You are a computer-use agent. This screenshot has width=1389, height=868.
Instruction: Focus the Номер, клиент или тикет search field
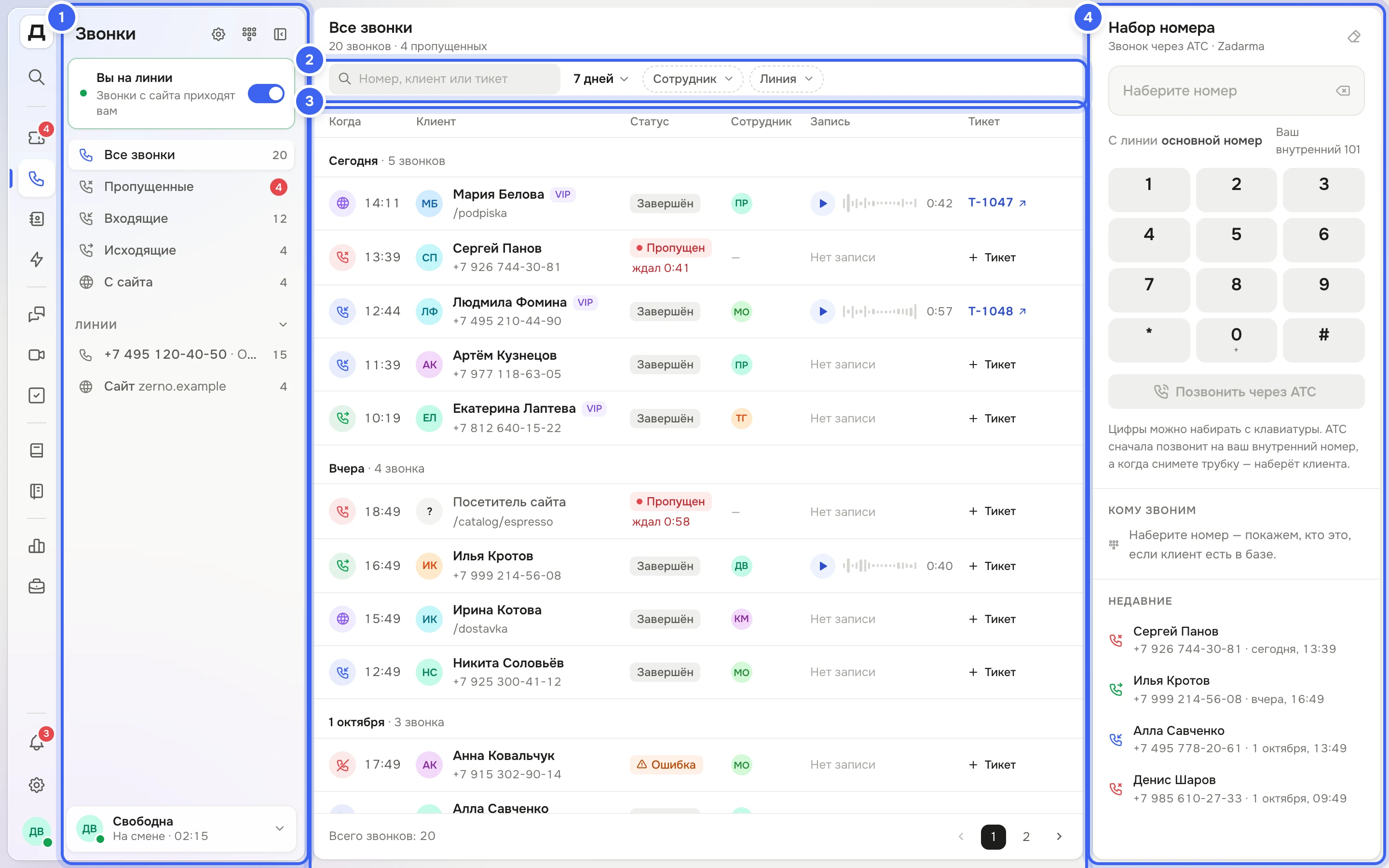click(x=444, y=79)
